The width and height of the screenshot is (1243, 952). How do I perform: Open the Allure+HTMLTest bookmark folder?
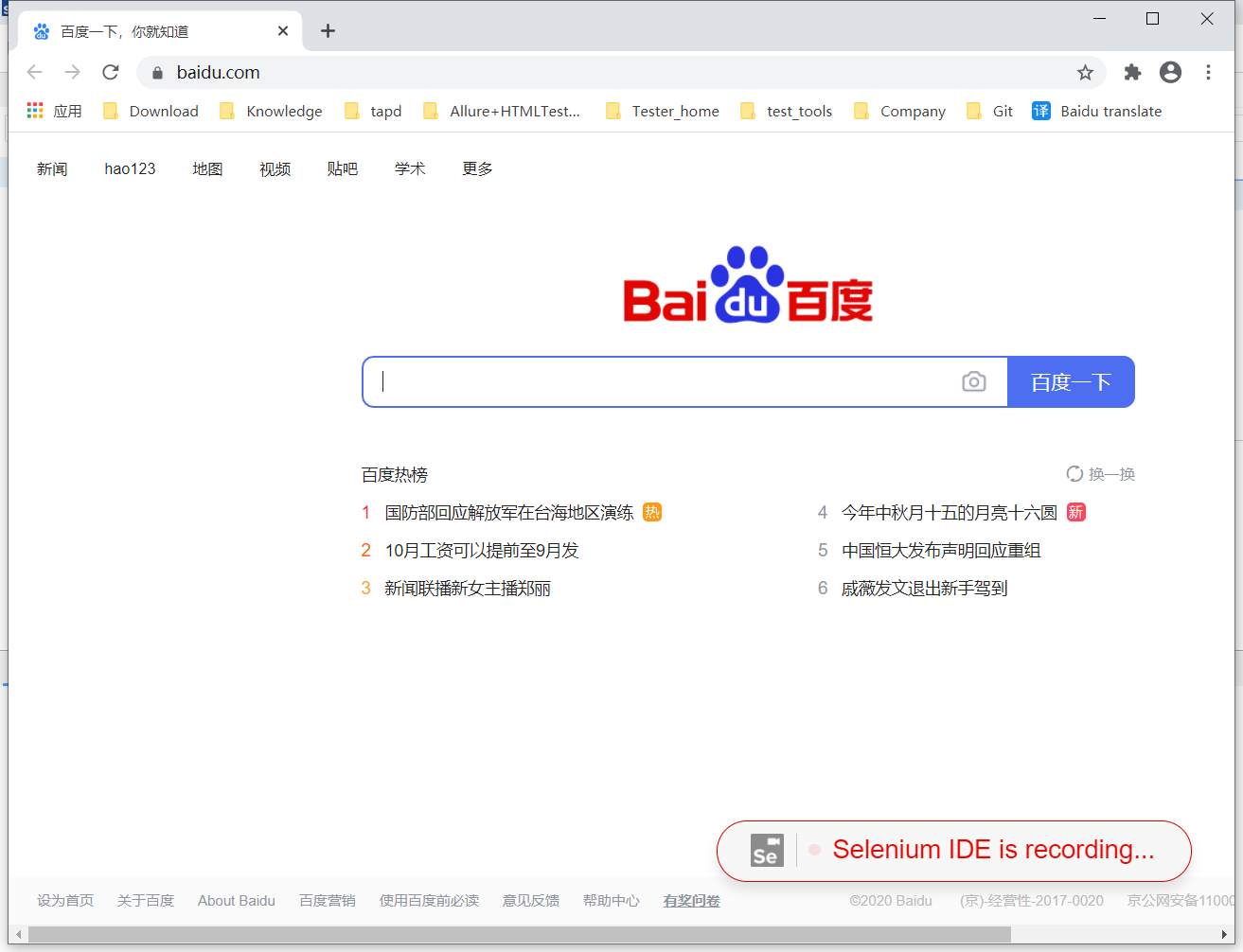(x=502, y=111)
